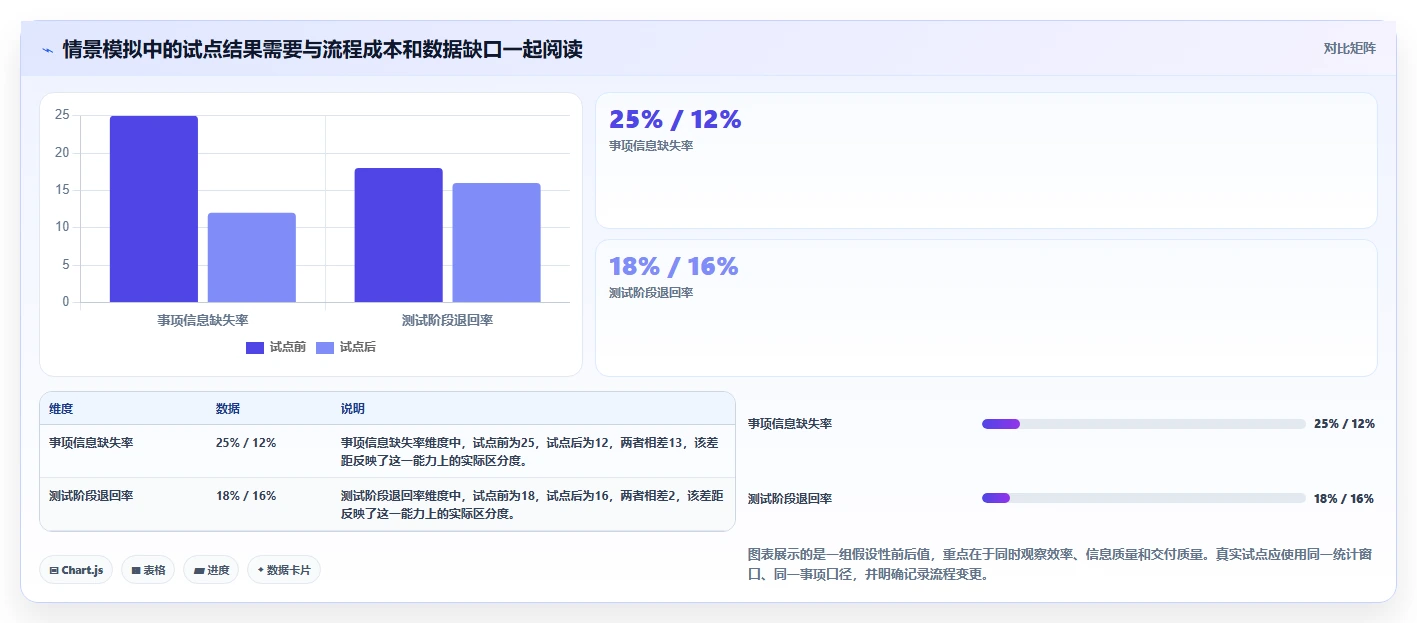Viewport: 1417px width, 623px height.
Task: Select the 表格 chip
Action: pos(148,570)
